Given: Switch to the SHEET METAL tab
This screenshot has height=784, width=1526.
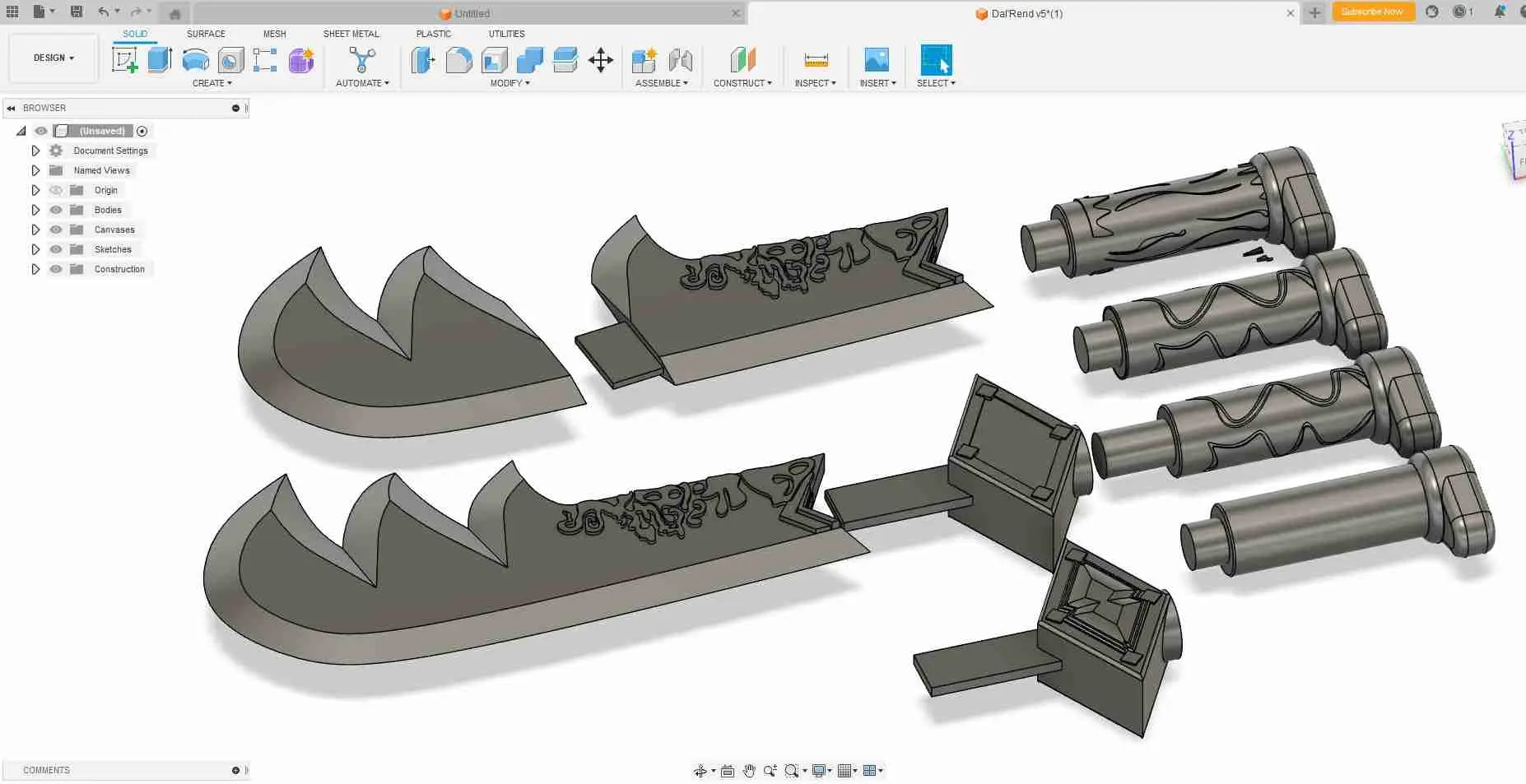Looking at the screenshot, I should [x=351, y=34].
